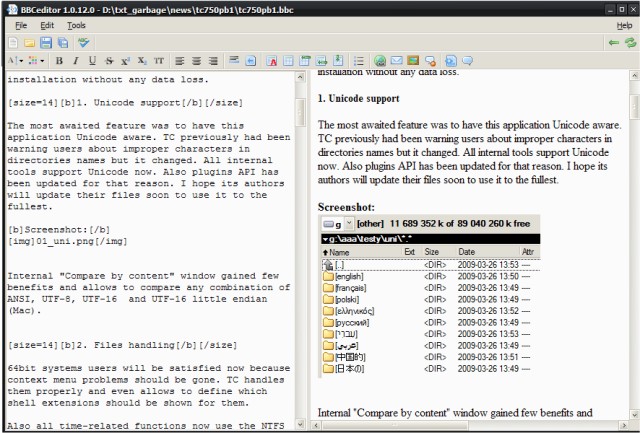Click the Save file icon
Viewport: 640px width, 433px height.
coord(47,43)
